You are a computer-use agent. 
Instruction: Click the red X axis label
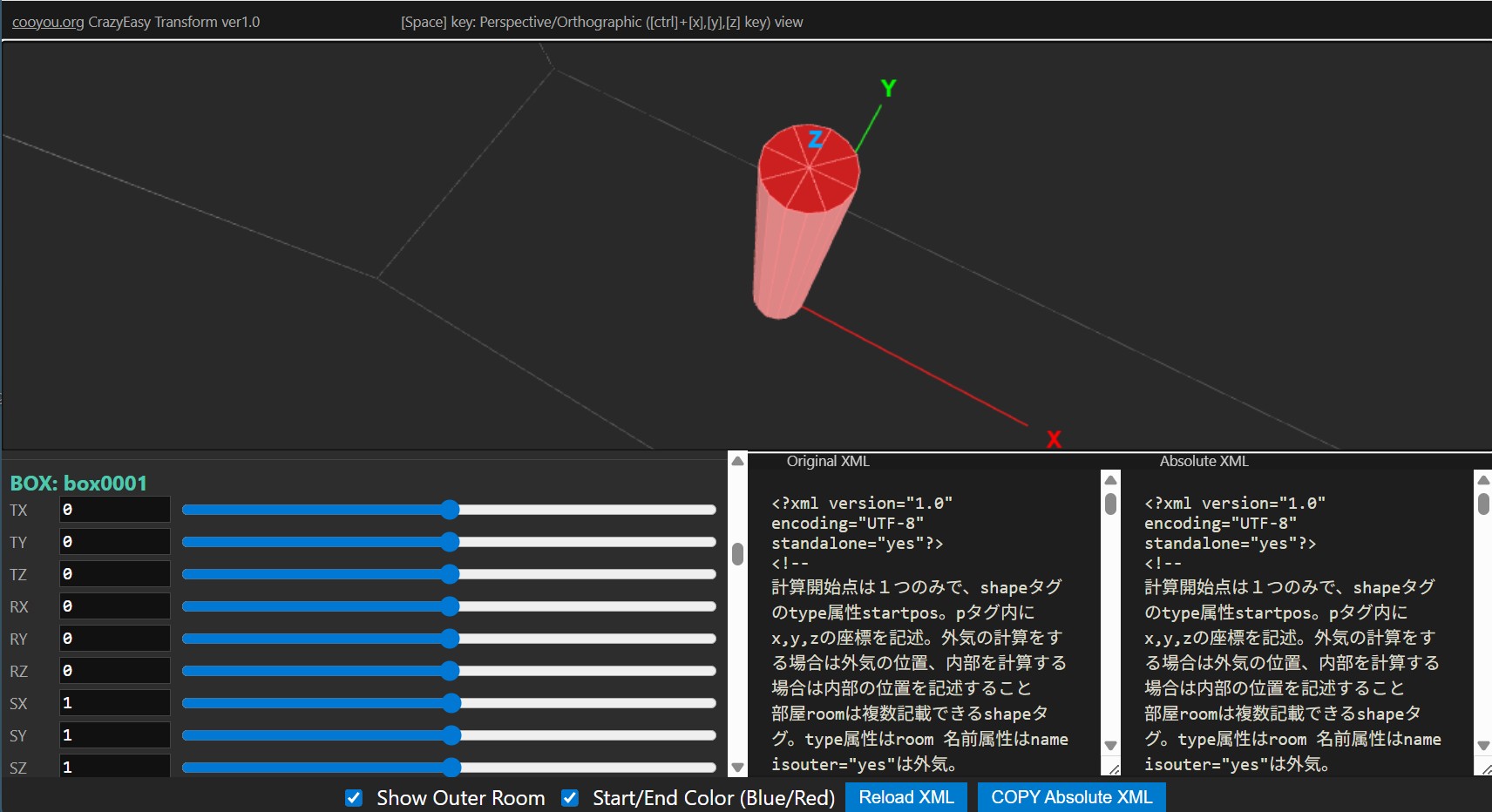click(1054, 439)
